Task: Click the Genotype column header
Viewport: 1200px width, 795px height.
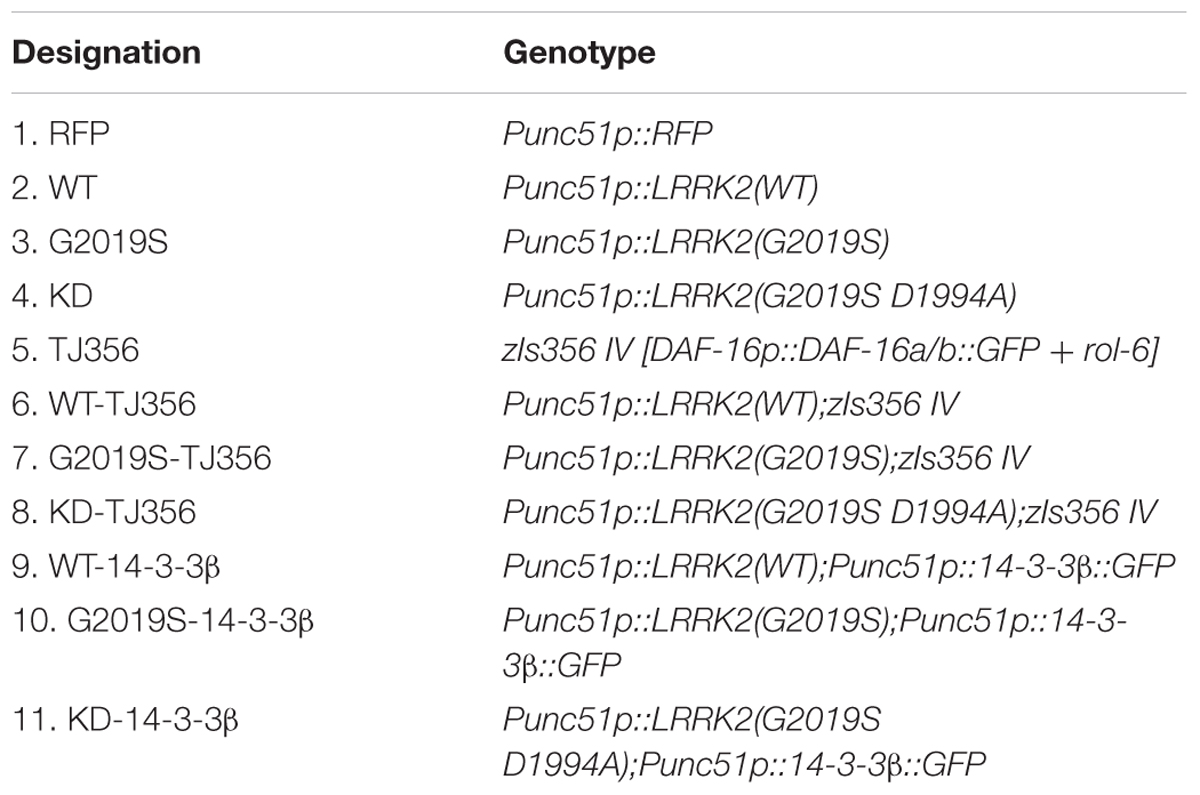Action: tap(580, 52)
